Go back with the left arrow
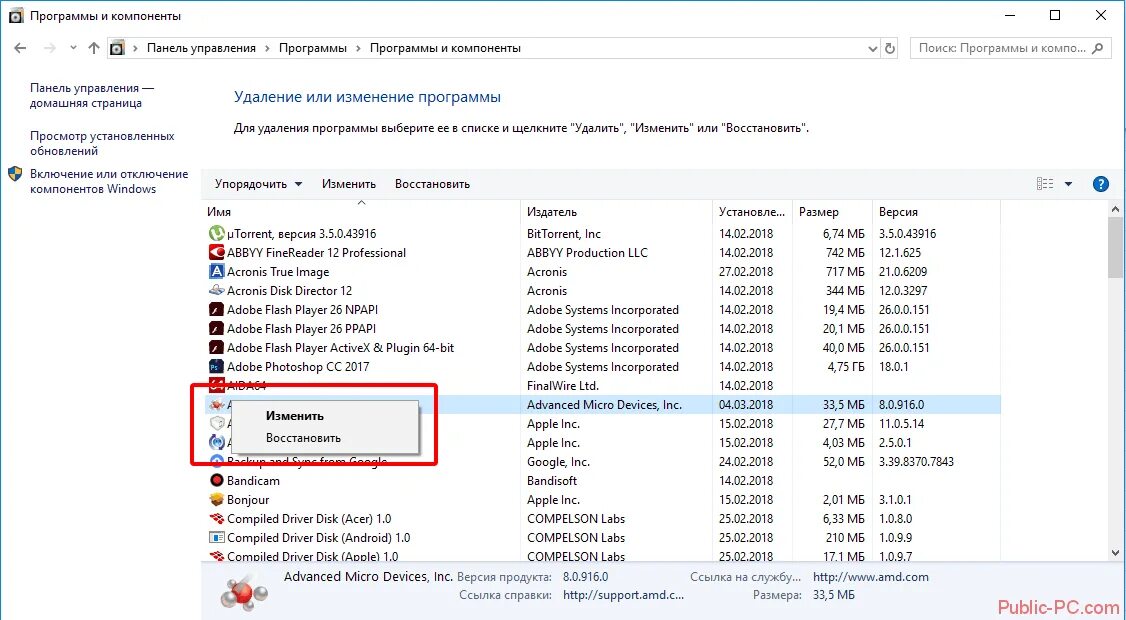This screenshot has height=620, width=1126. [x=20, y=48]
